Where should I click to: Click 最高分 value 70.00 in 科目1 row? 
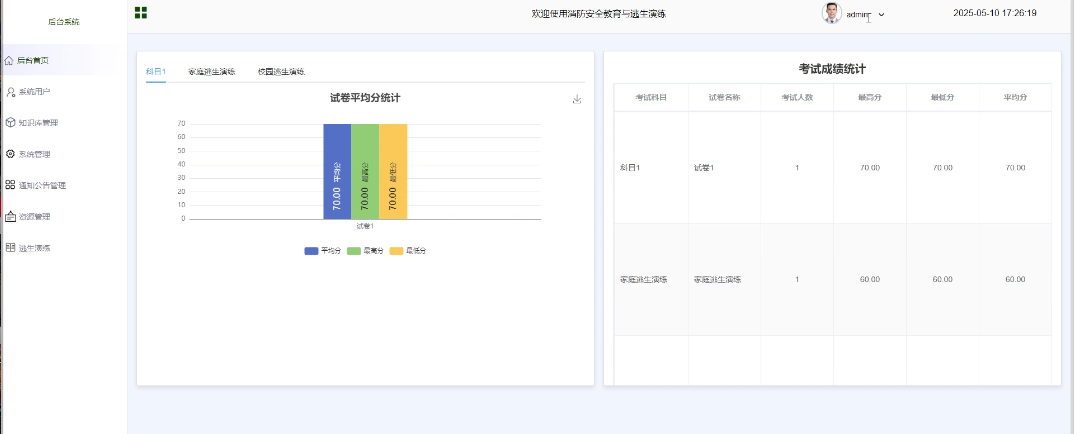click(870, 168)
